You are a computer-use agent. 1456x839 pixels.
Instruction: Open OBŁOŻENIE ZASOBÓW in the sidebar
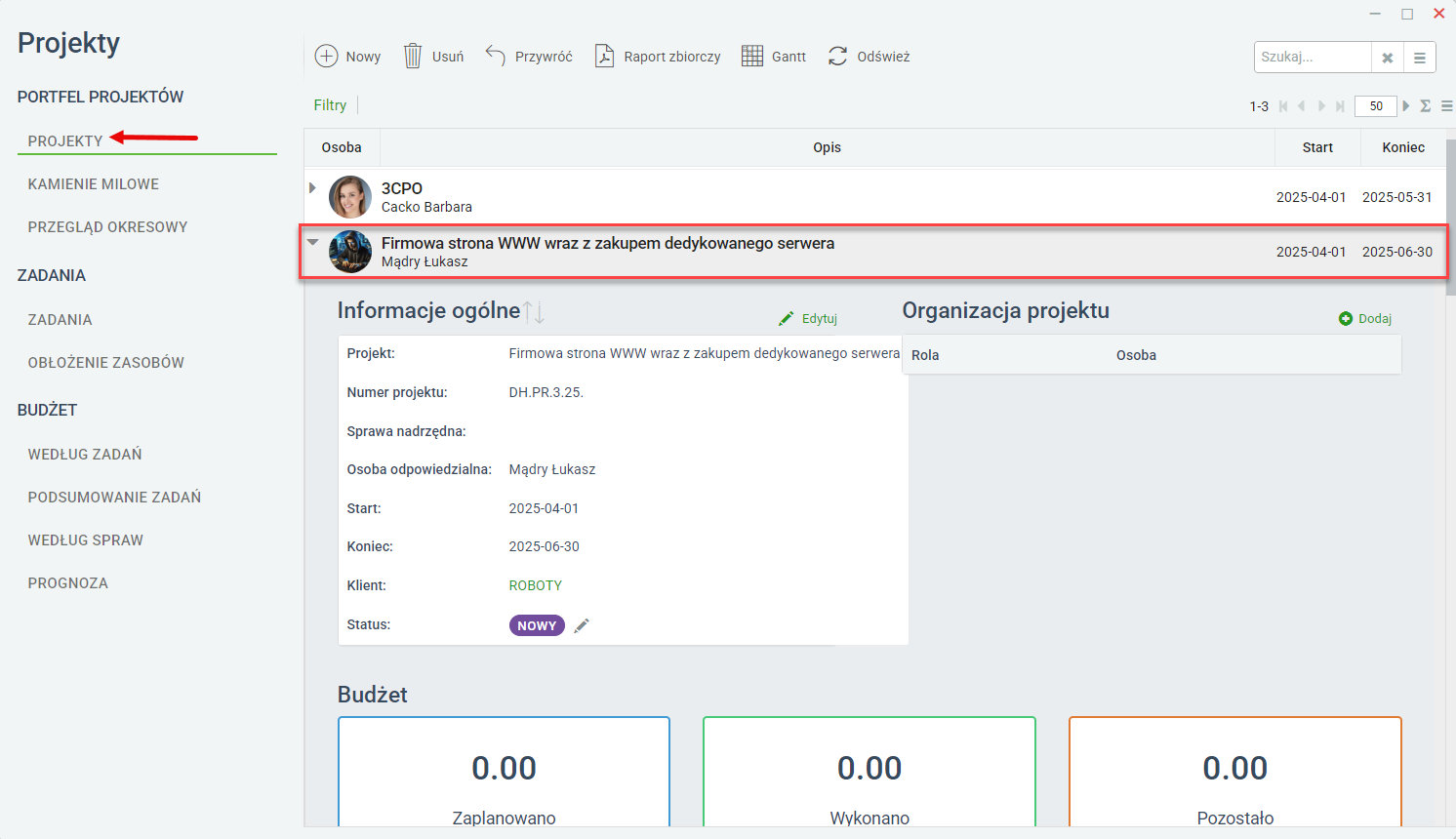point(106,363)
